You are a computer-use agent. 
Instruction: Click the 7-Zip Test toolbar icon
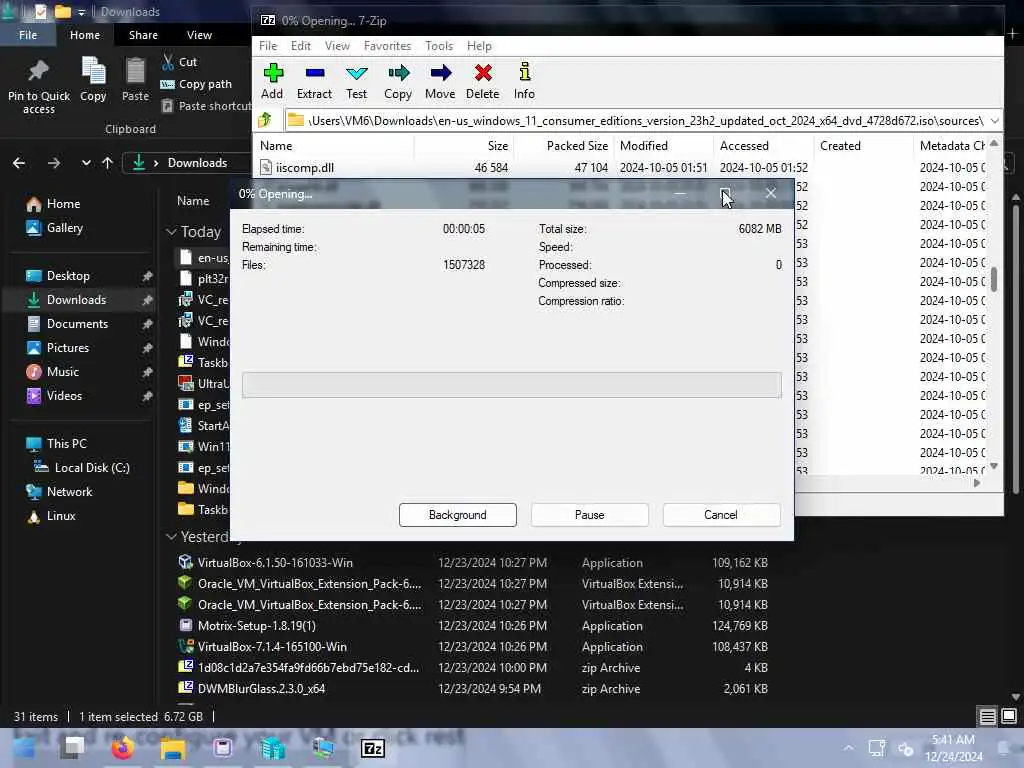[x=357, y=81]
